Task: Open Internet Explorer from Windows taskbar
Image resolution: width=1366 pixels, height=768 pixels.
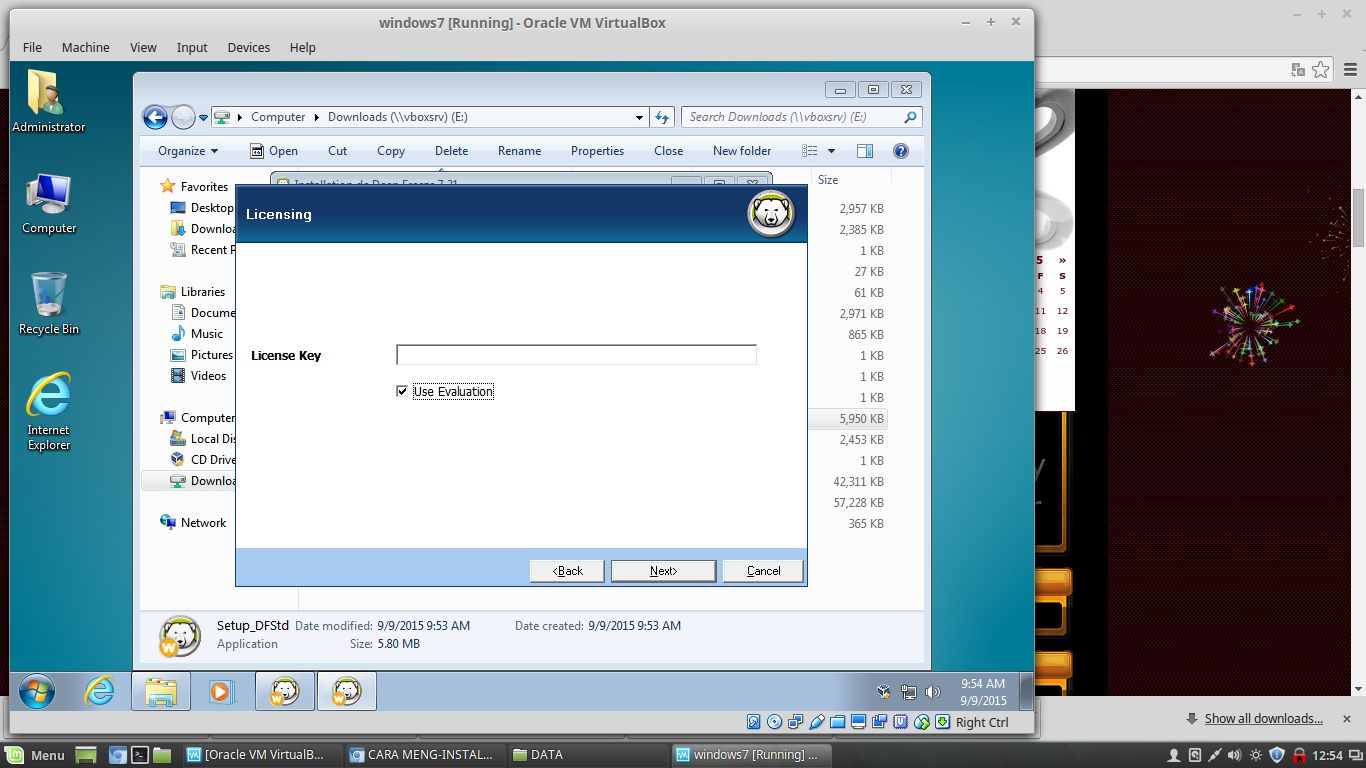Action: [x=99, y=691]
